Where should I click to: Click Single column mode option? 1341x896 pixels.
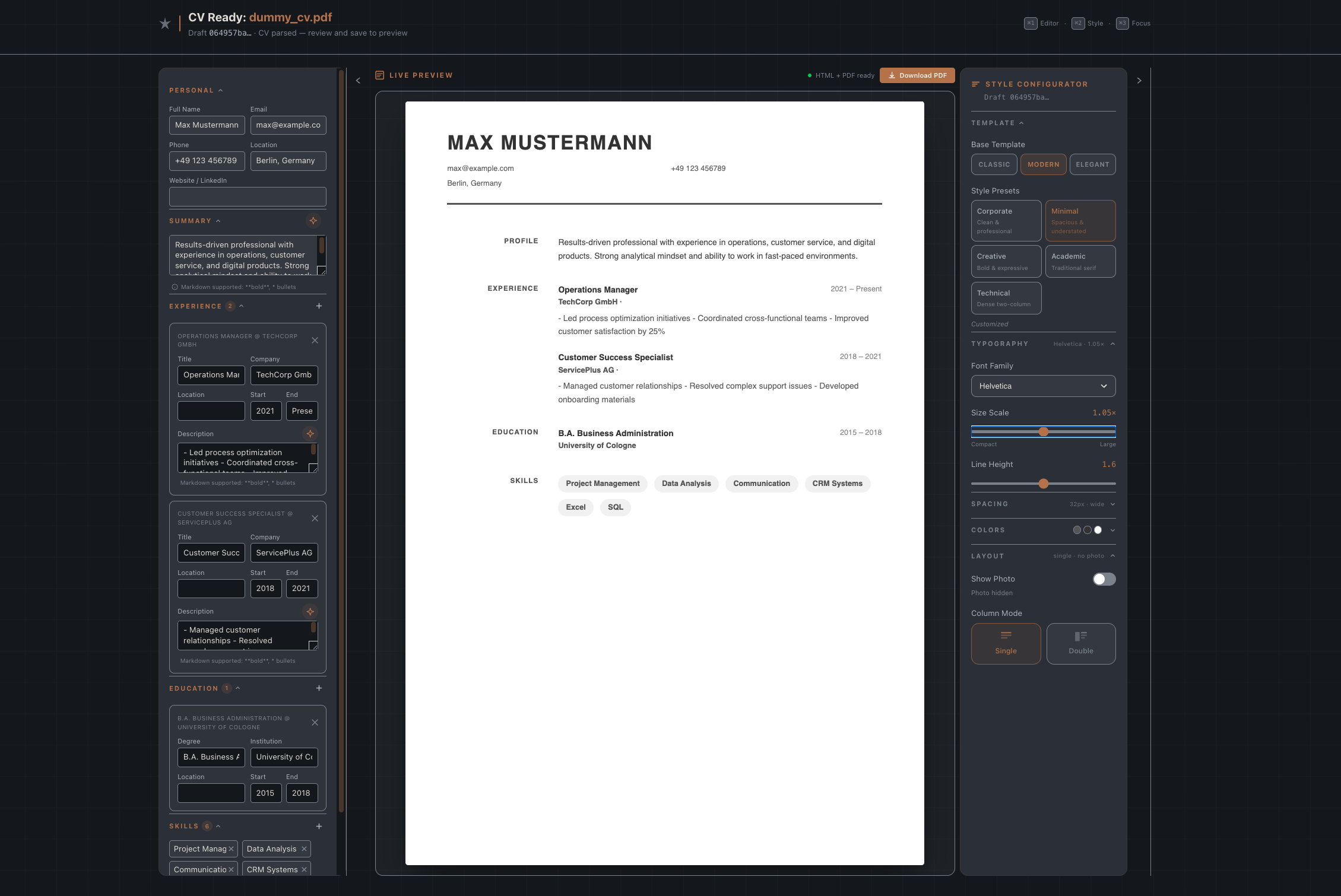(1006, 644)
